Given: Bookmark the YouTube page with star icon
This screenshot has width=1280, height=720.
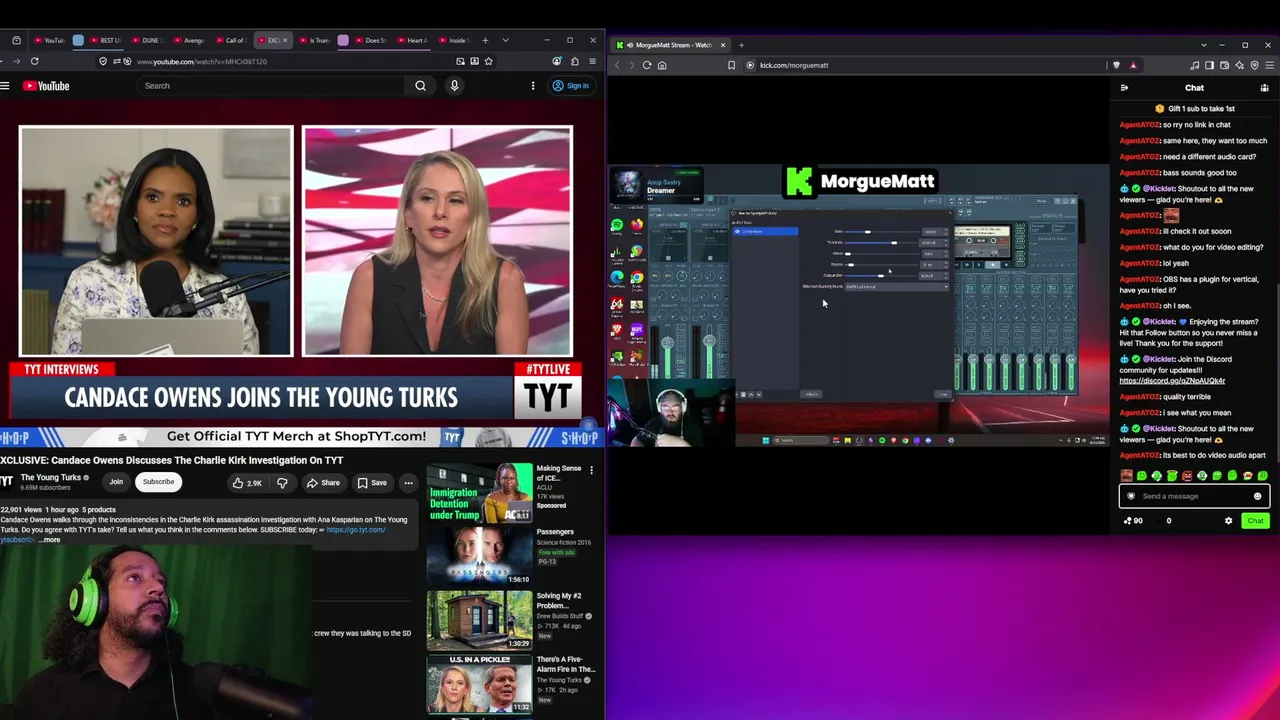Looking at the screenshot, I should coord(488,61).
